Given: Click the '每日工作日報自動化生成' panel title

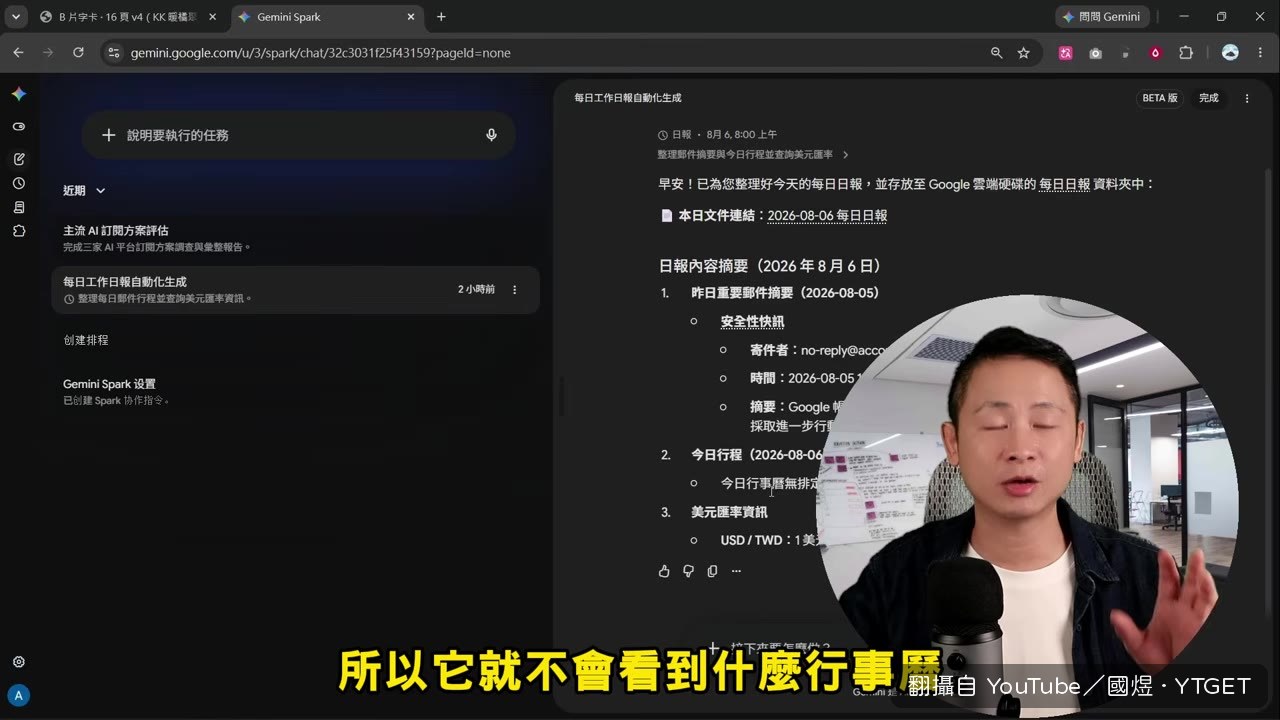Looking at the screenshot, I should 628,98.
